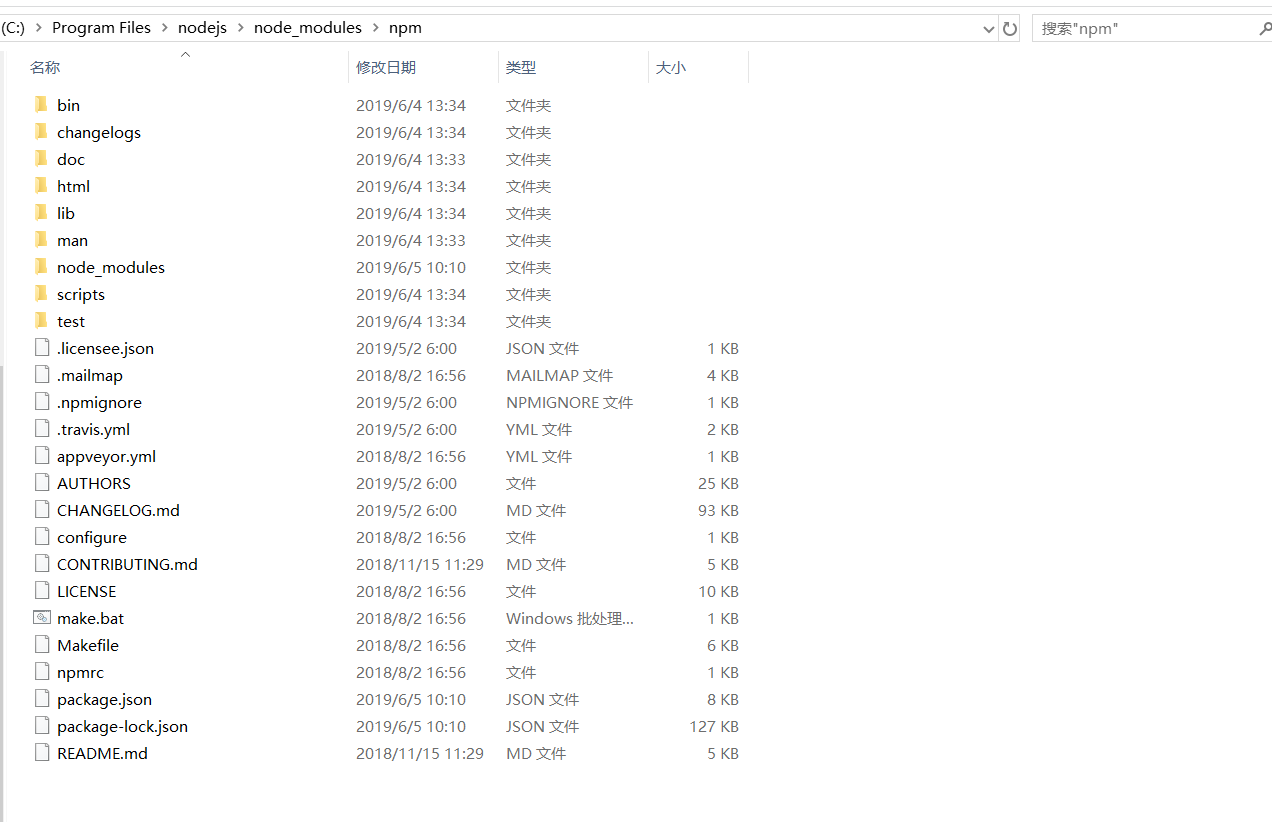Viewport: 1272px width, 822px height.
Task: Select the scripts folder icon
Action: [41, 294]
